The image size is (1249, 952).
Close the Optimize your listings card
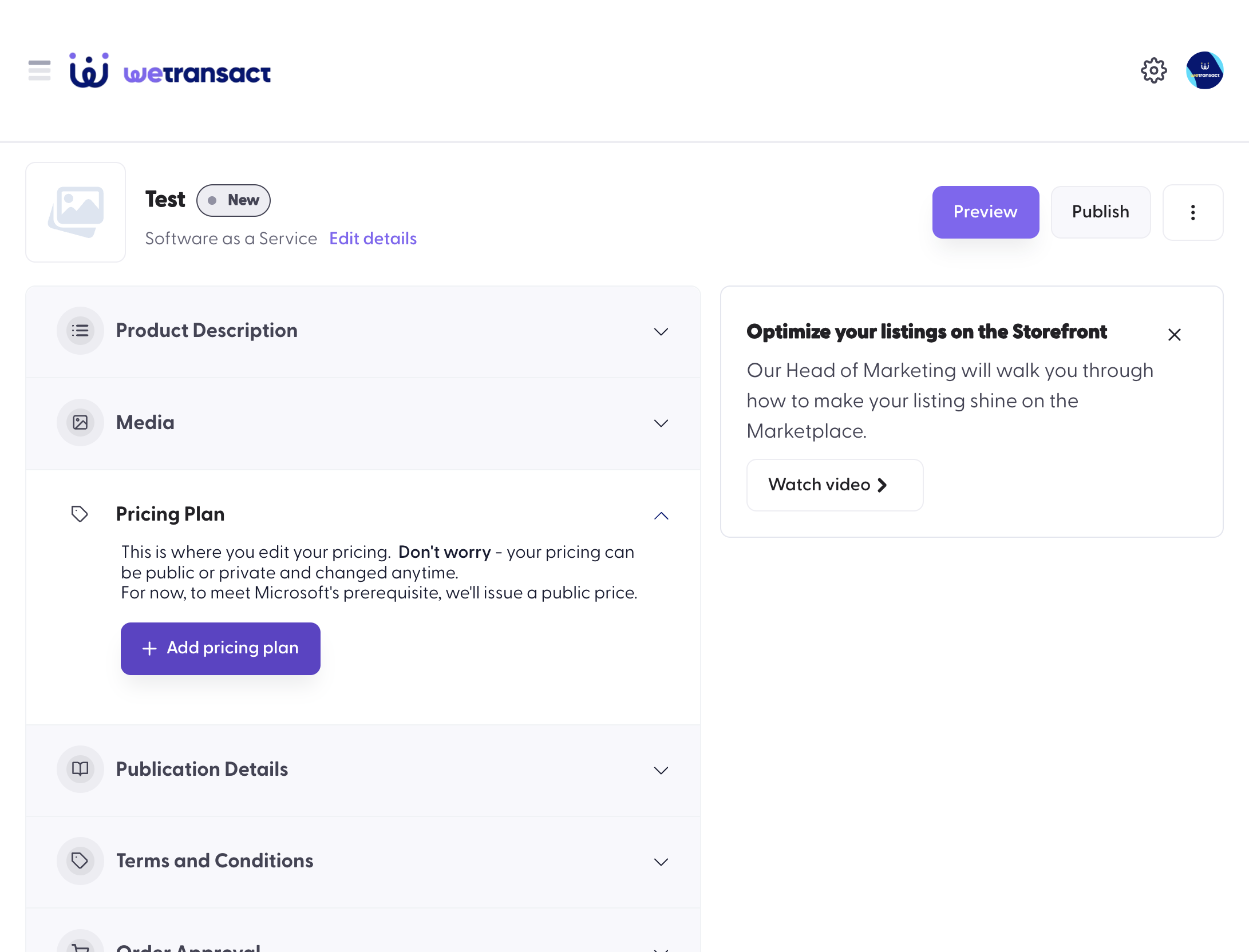point(1175,335)
